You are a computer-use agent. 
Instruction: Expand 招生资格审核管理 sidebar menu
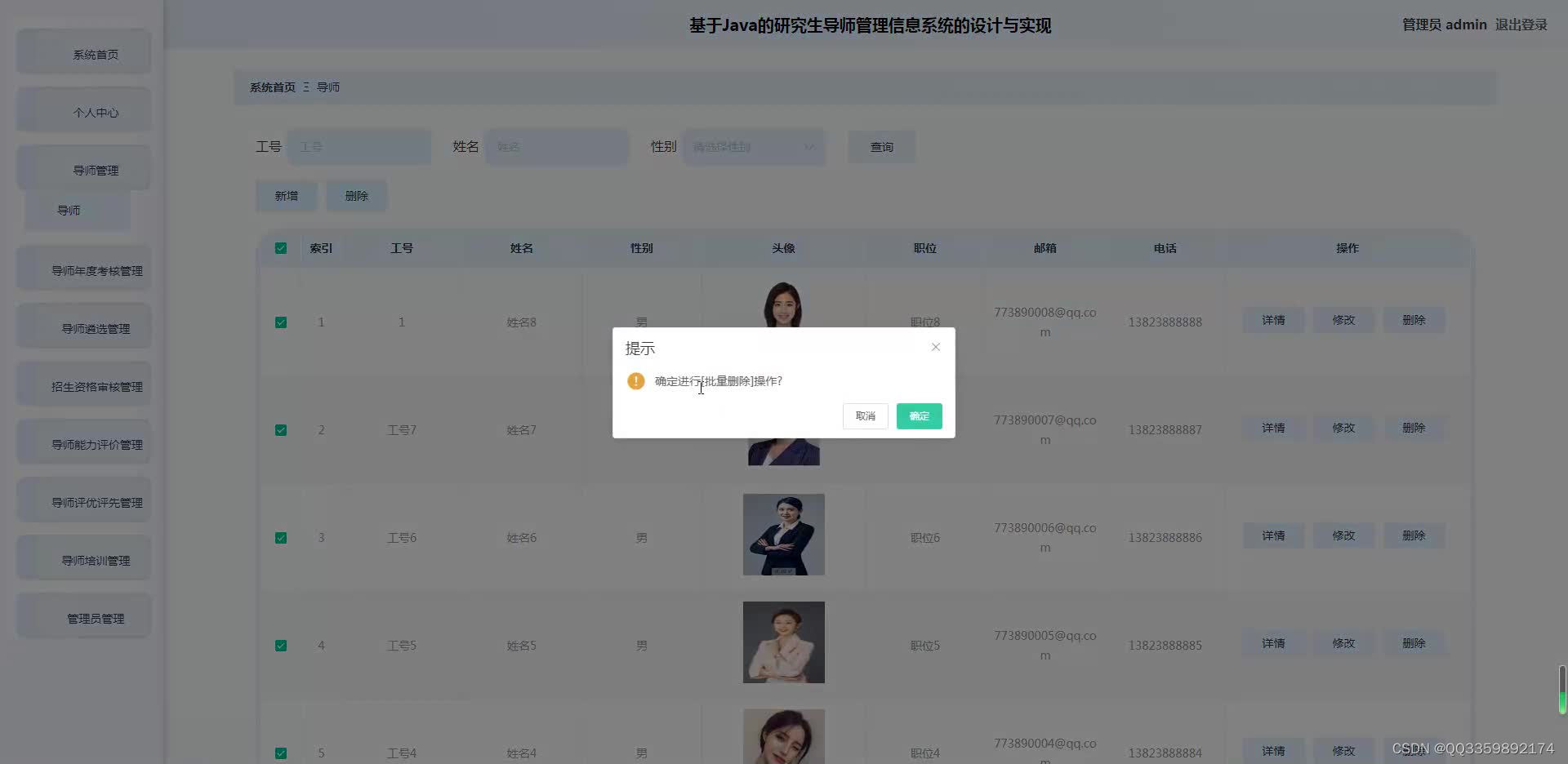coord(84,384)
